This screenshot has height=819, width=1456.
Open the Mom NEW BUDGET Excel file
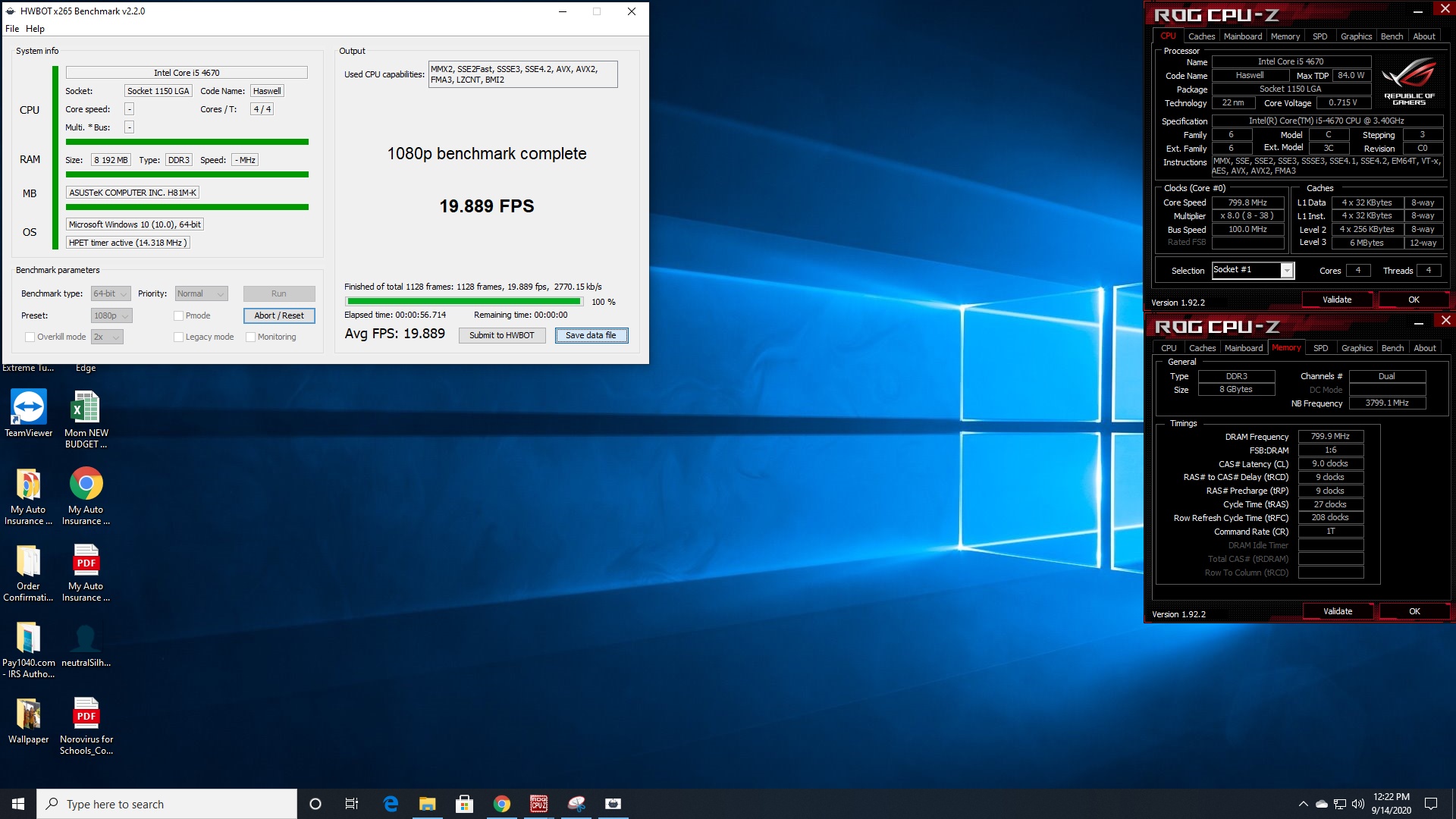tap(86, 419)
